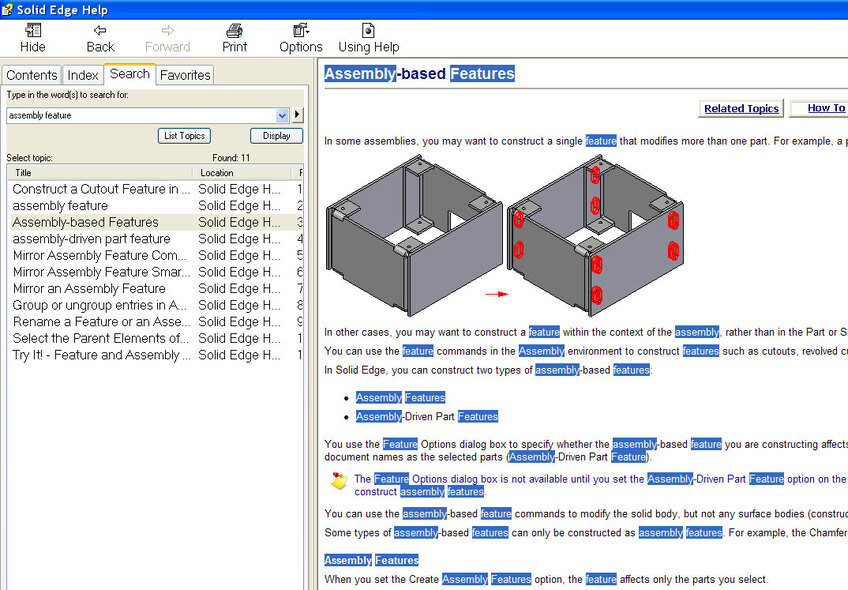Open the Favorites tab
Screen dimensions: 848x590
click(185, 75)
